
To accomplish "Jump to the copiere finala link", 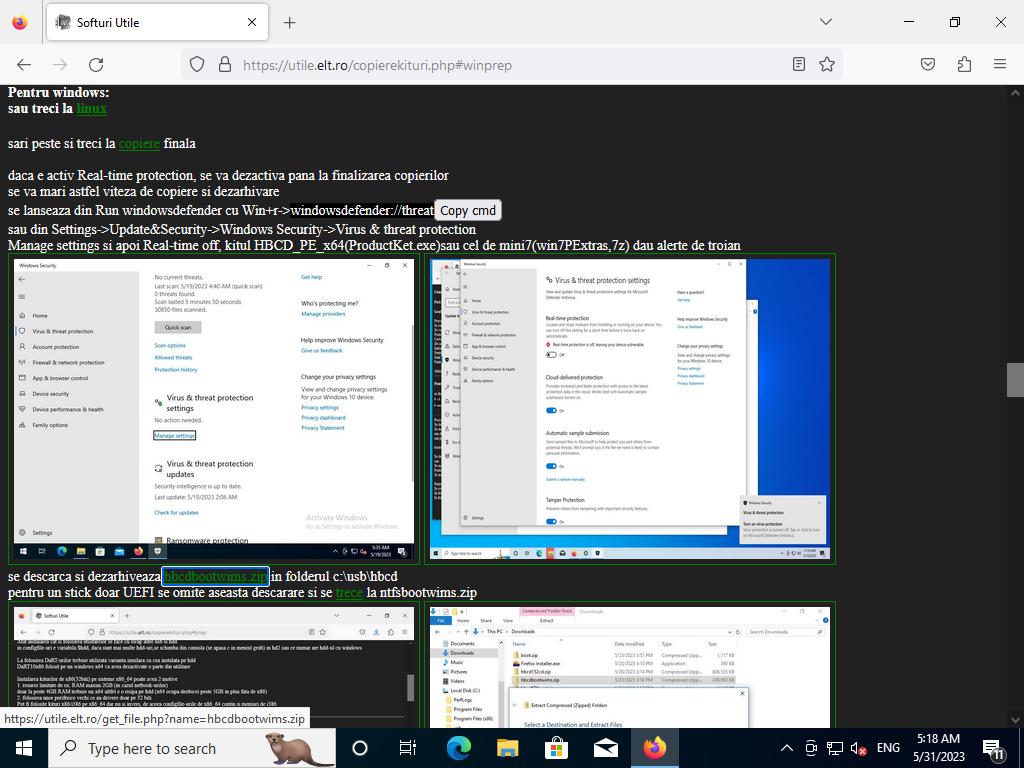I will [139, 143].
